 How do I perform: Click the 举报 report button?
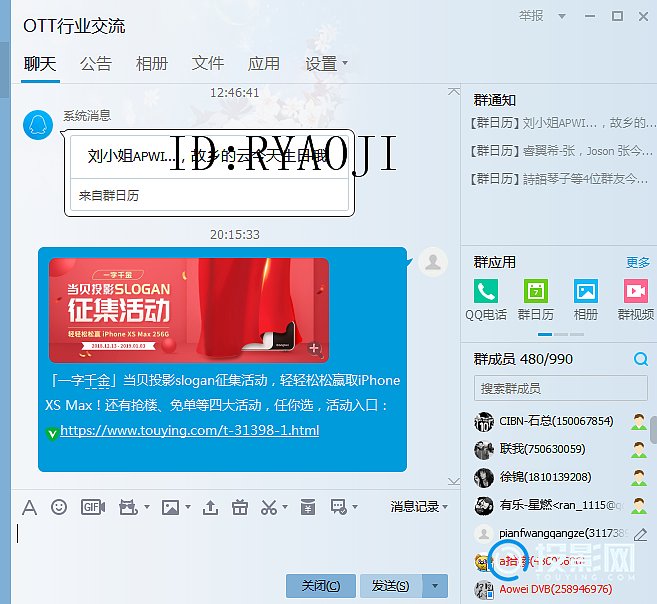531,16
